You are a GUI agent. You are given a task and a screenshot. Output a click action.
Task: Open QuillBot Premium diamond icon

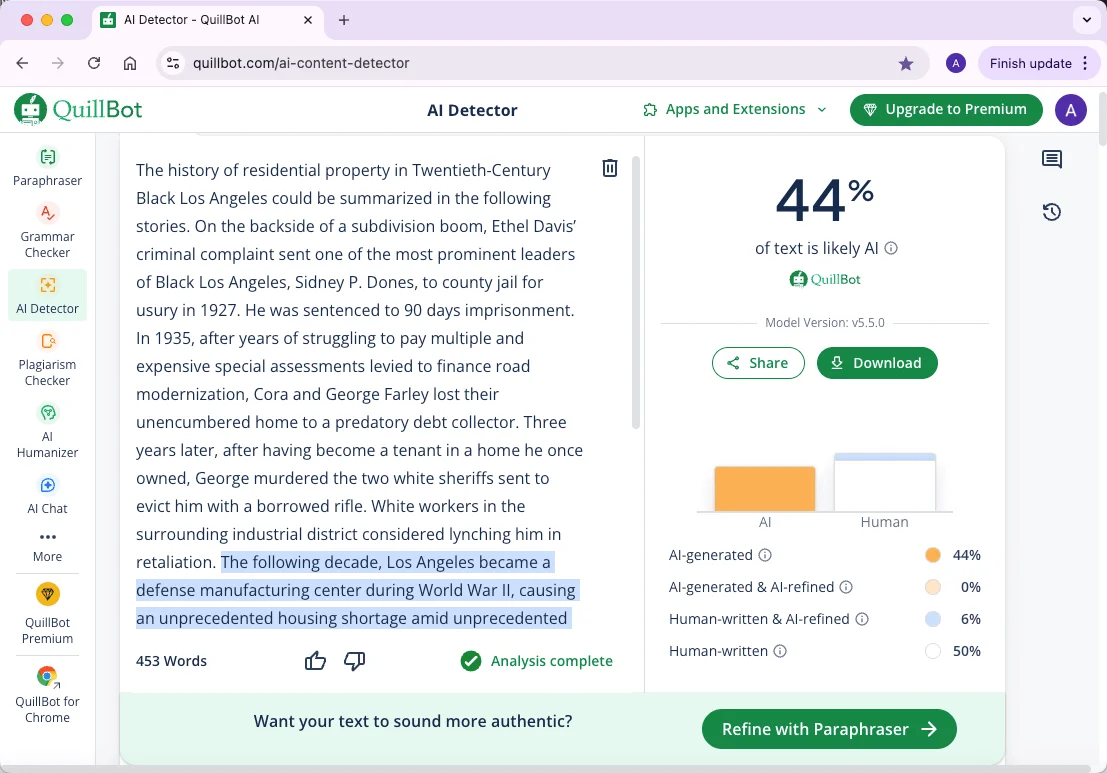(47, 594)
